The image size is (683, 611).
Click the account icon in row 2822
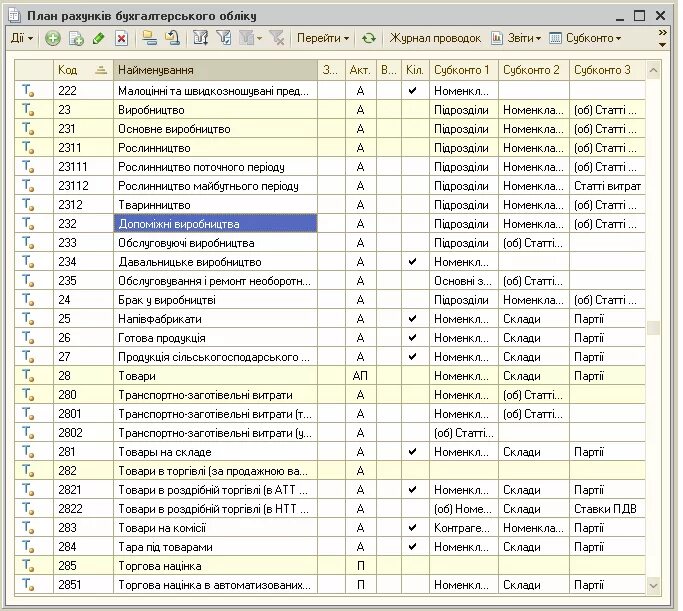(29, 509)
